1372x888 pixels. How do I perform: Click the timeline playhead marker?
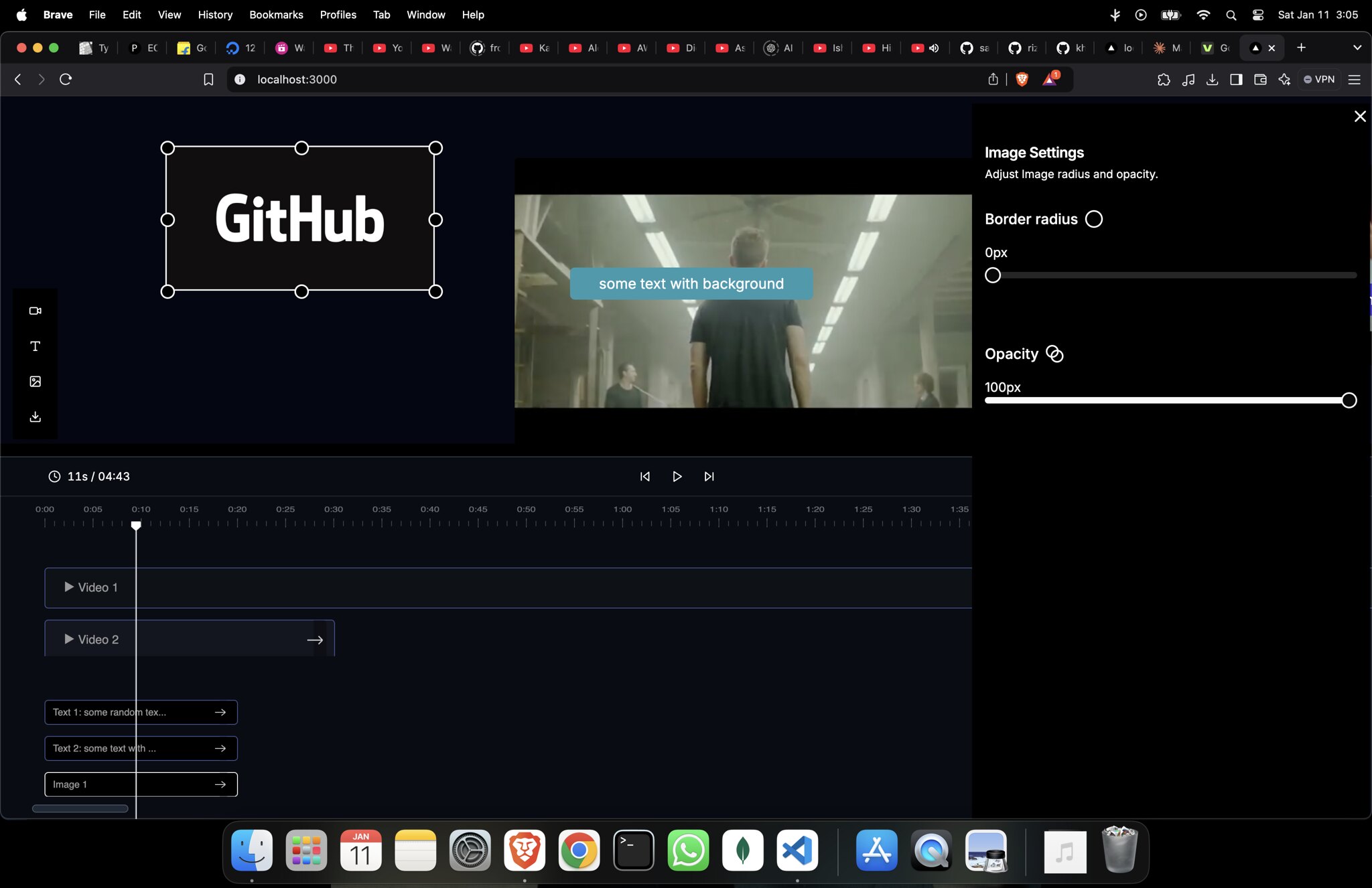pos(136,526)
